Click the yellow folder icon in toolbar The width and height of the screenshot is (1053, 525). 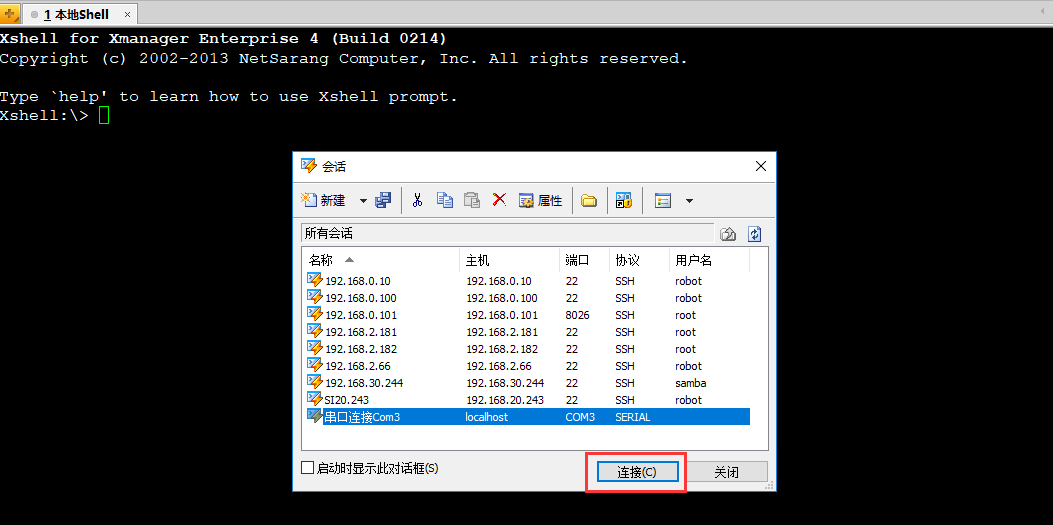tap(589, 200)
